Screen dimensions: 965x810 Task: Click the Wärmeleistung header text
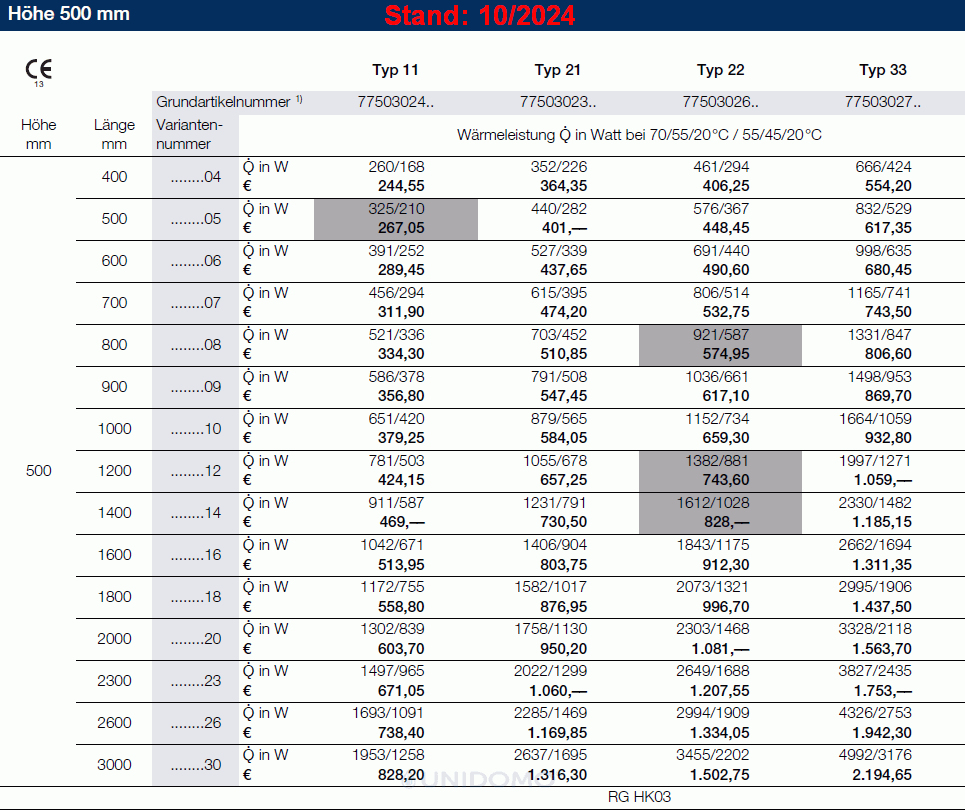click(x=639, y=134)
